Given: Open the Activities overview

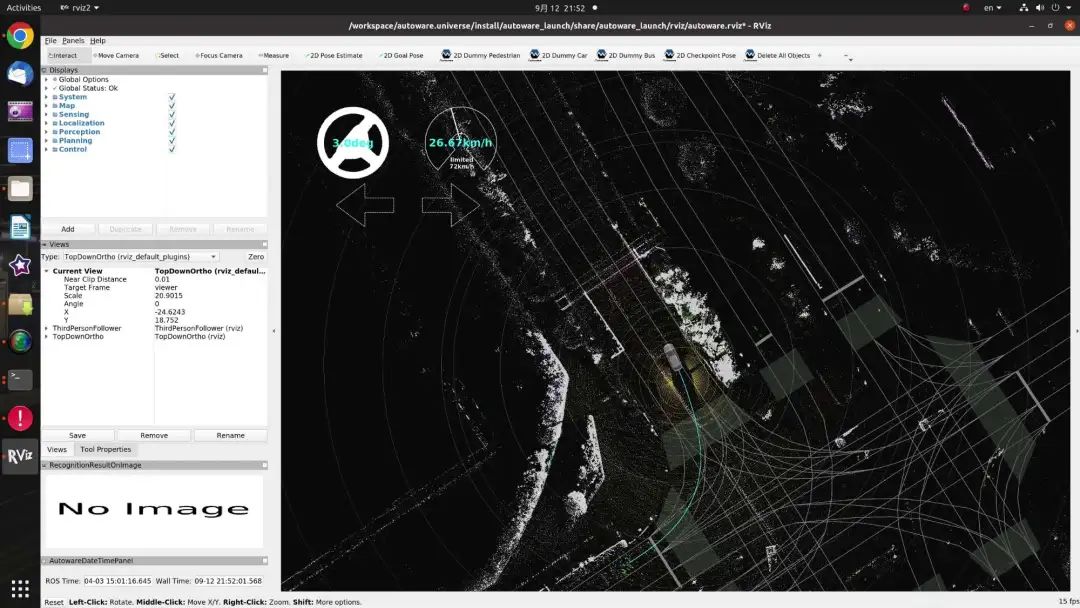Looking at the screenshot, I should tap(23, 8).
